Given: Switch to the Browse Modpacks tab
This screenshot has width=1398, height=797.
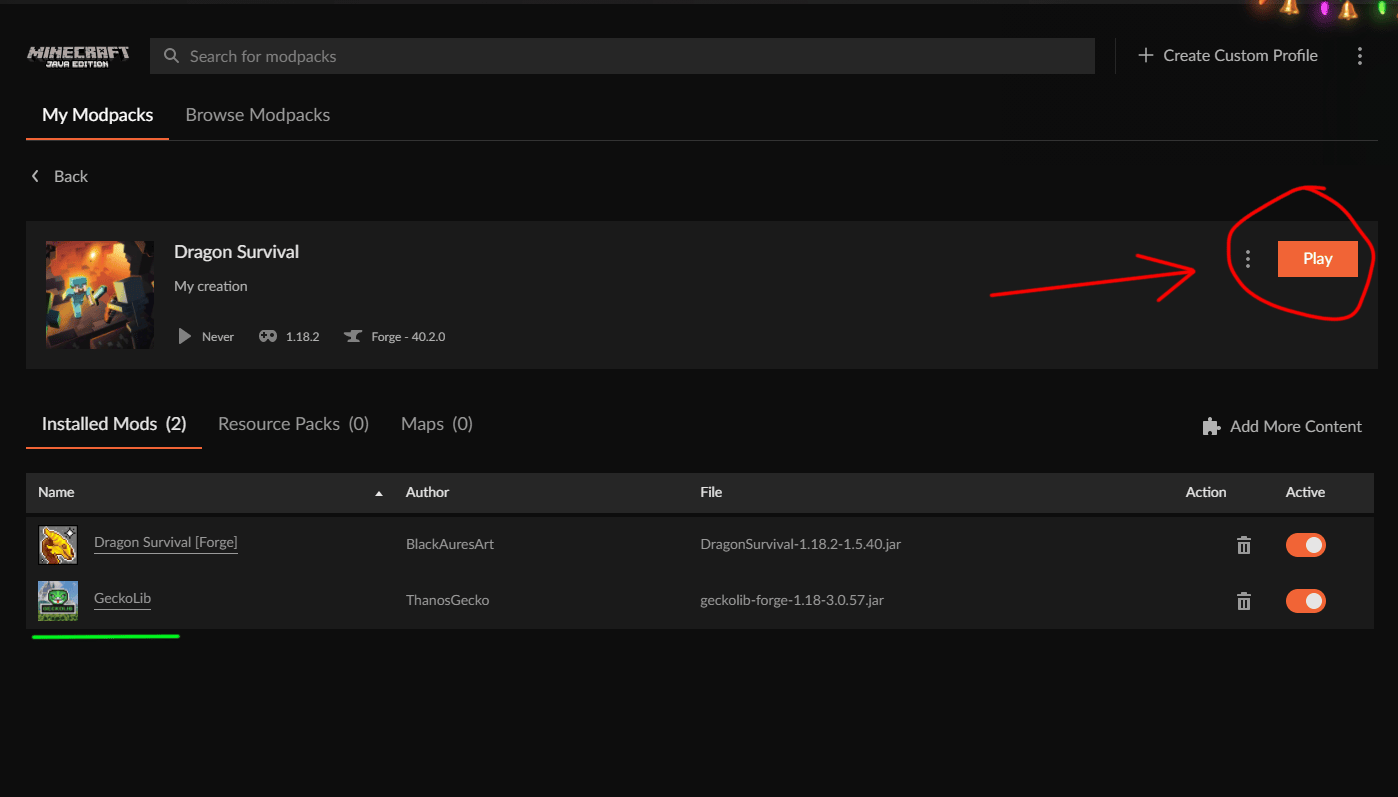Looking at the screenshot, I should (258, 115).
